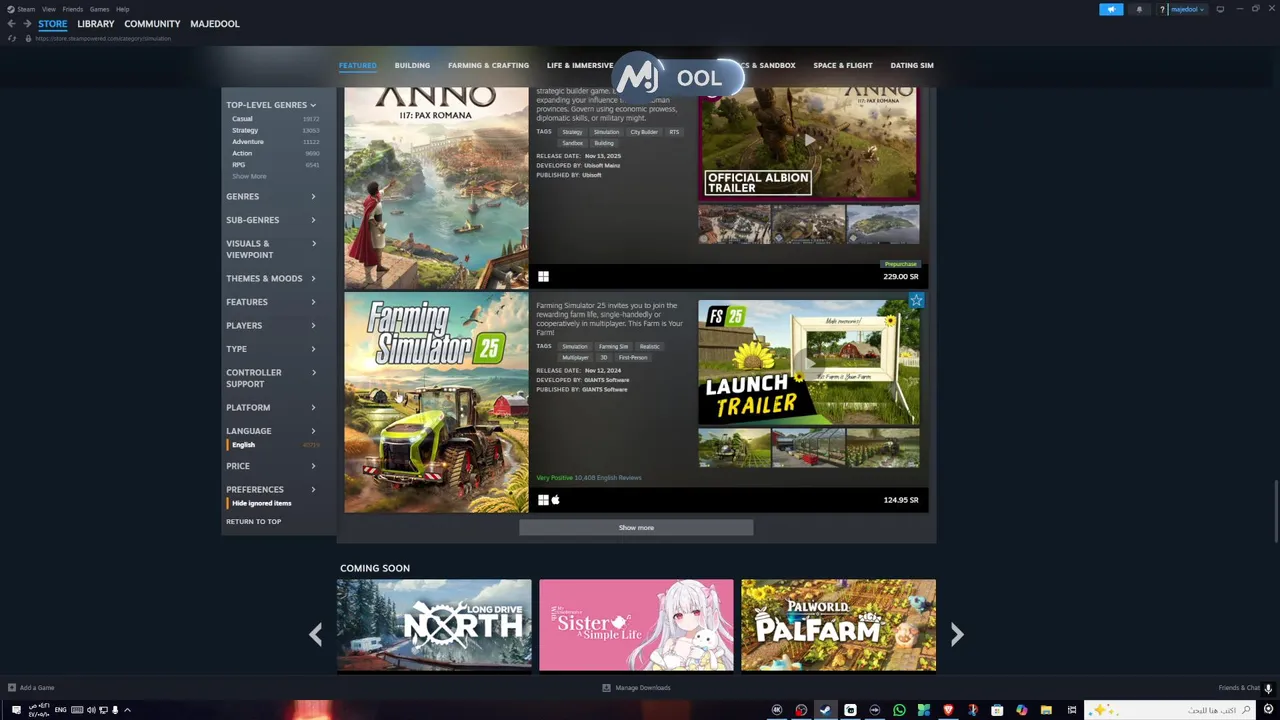This screenshot has height=720, width=1280.
Task: Open the majedool account dropdown
Action: pos(1187,9)
